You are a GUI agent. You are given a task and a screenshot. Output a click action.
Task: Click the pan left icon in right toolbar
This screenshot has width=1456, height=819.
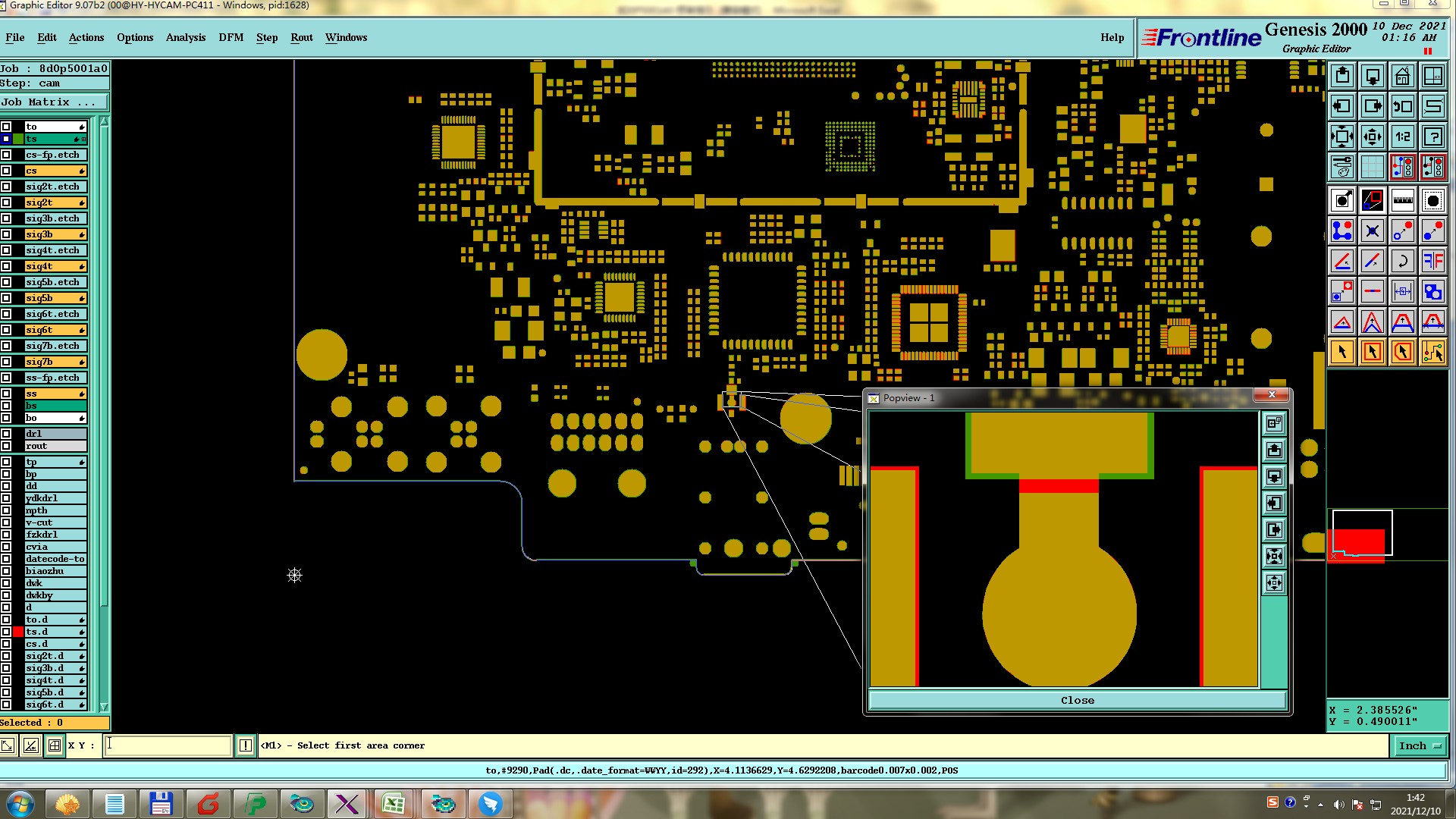(x=1342, y=106)
